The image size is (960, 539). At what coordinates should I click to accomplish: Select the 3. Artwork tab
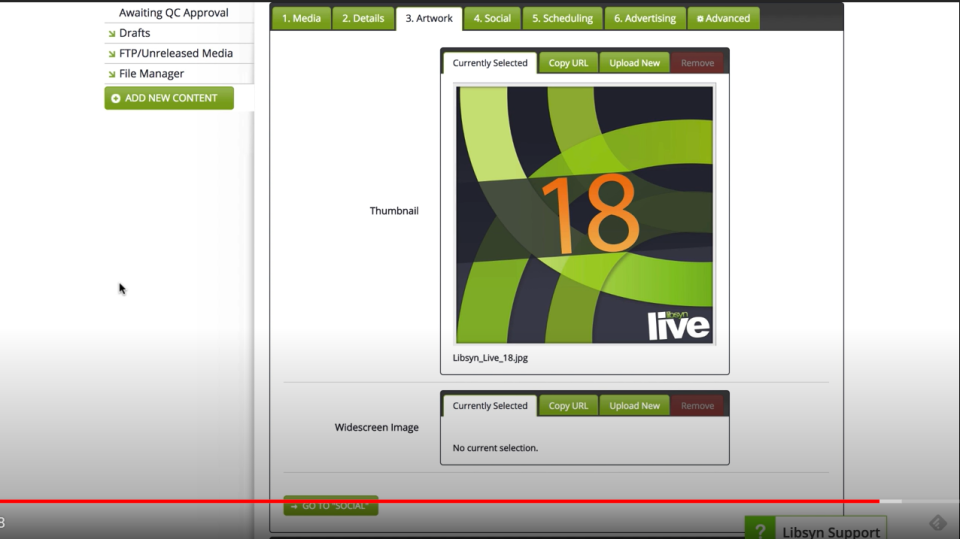[429, 18]
